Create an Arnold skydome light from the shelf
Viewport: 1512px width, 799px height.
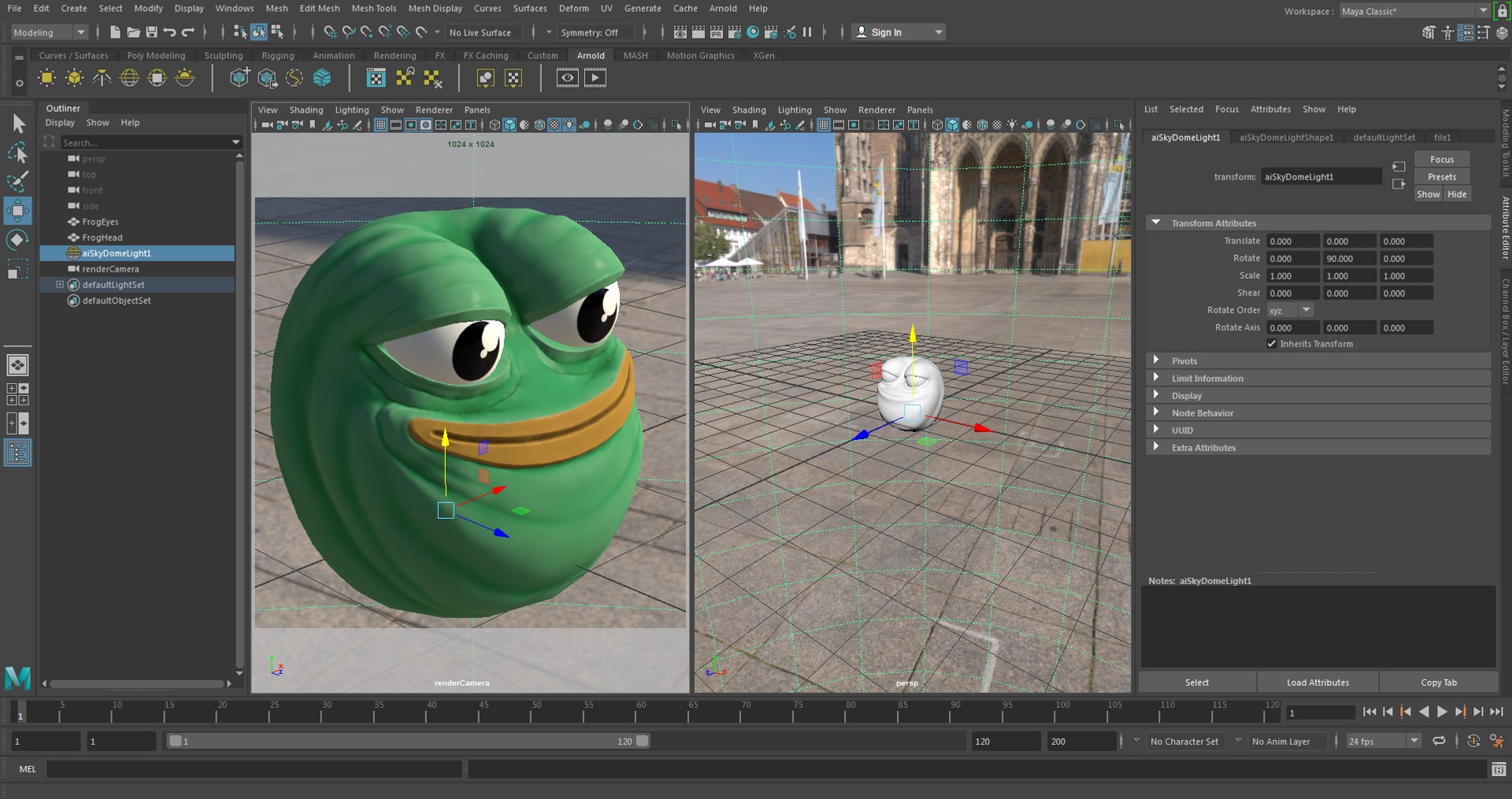click(x=130, y=78)
